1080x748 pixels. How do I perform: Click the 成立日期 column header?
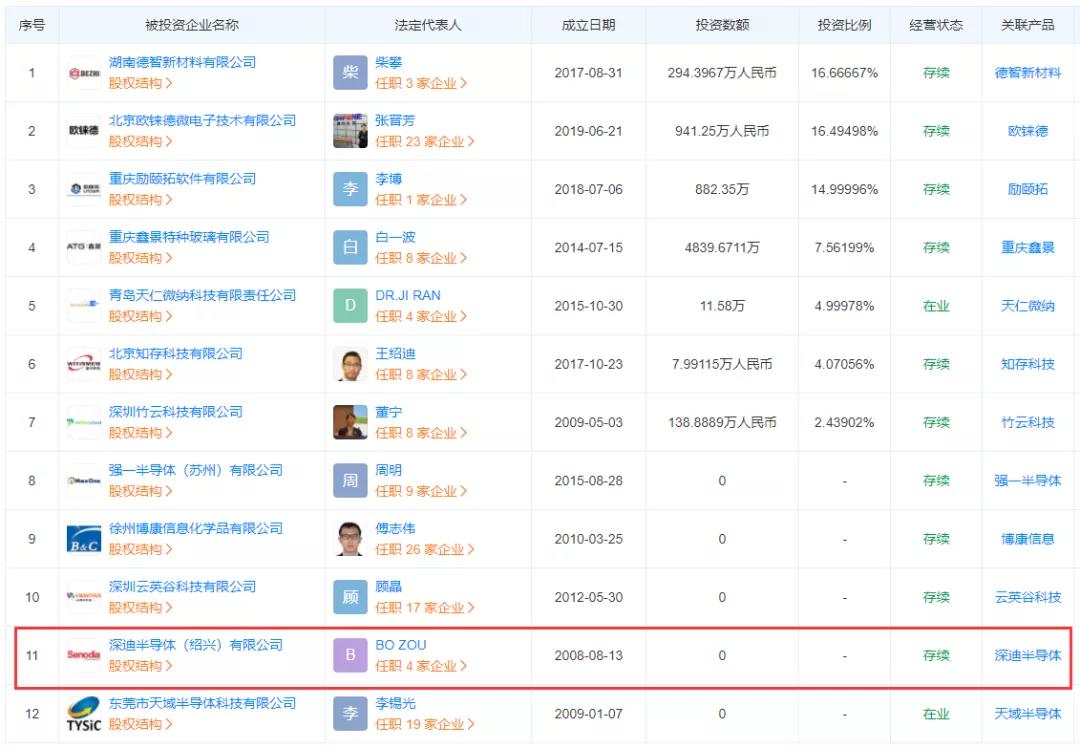point(588,25)
